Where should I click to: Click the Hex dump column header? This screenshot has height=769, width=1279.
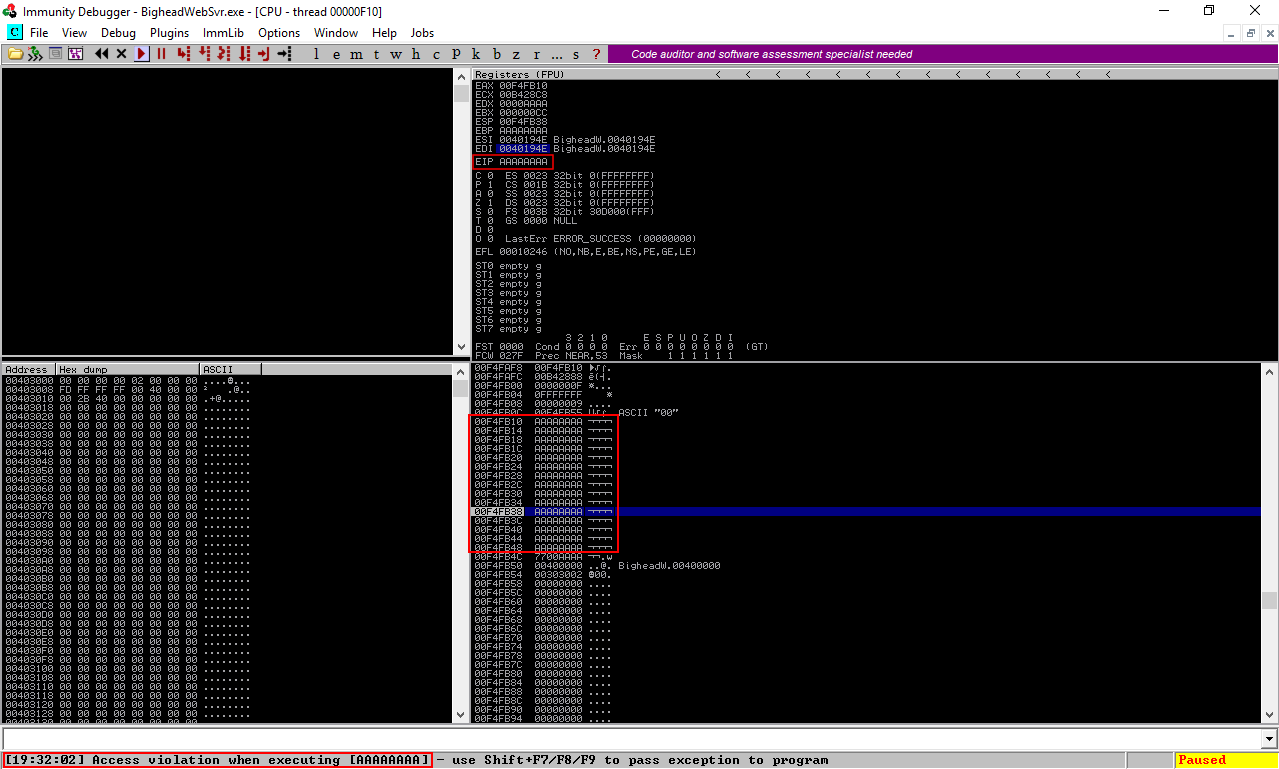coord(127,370)
